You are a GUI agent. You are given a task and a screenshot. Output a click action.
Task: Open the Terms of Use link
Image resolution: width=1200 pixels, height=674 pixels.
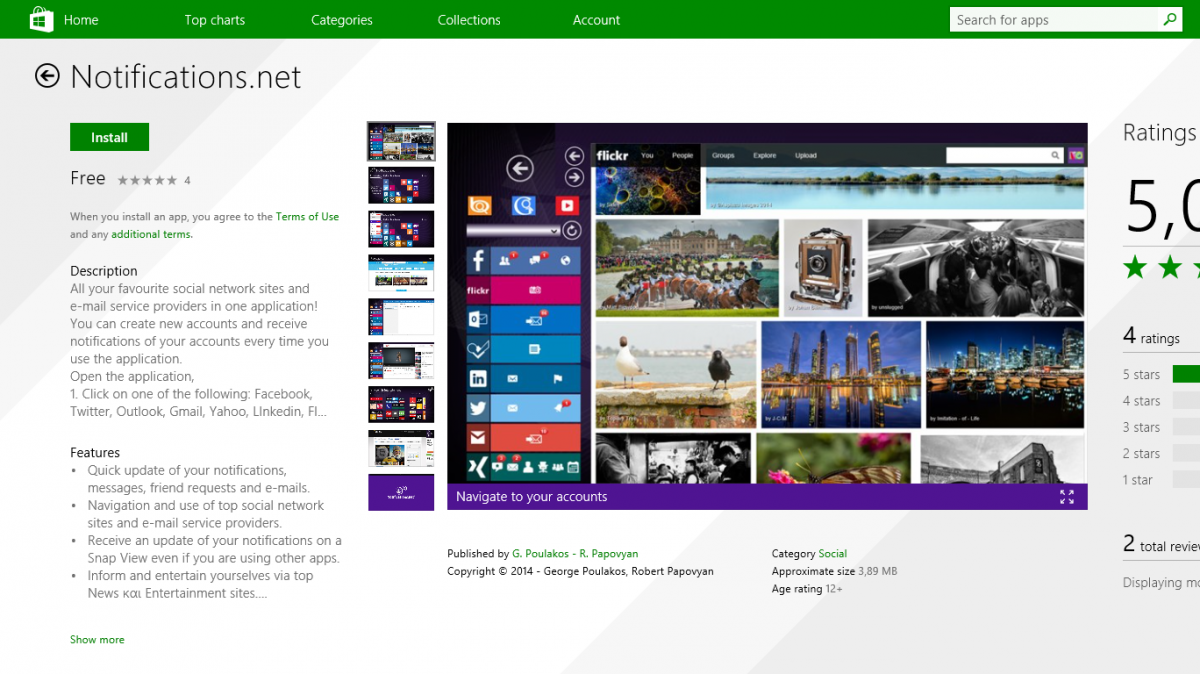tap(307, 216)
